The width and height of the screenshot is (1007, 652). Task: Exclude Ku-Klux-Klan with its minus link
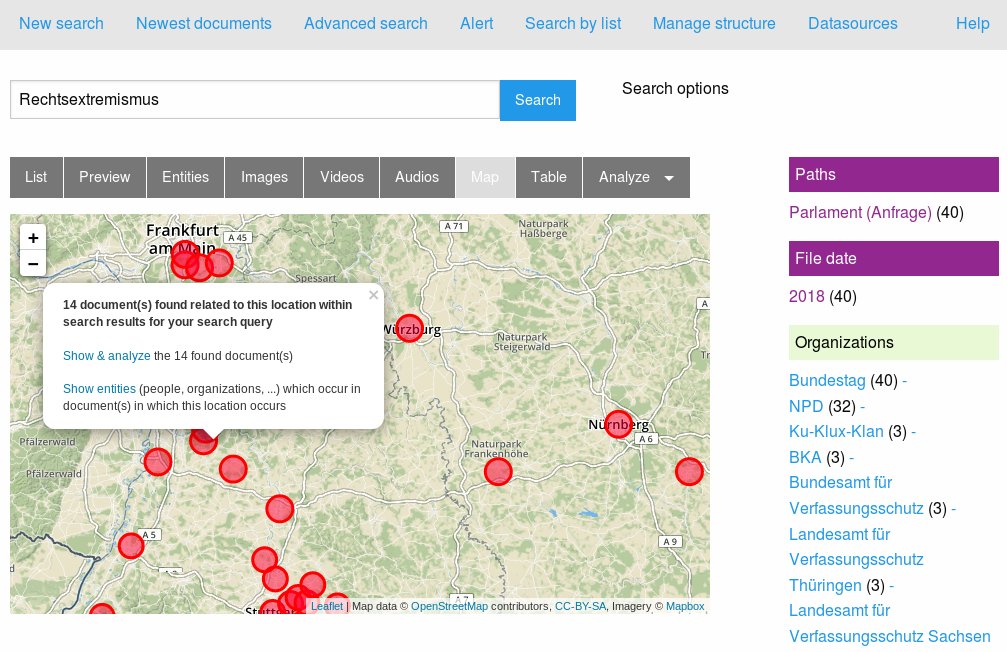[x=913, y=432]
